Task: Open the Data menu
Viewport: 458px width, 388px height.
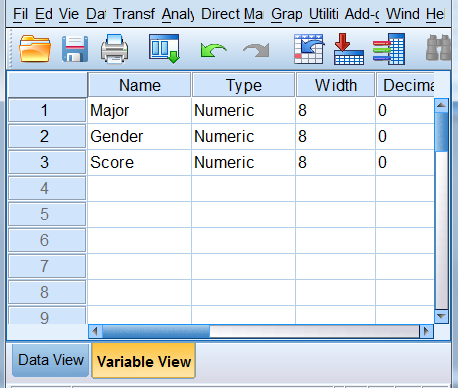Action: 96,14
